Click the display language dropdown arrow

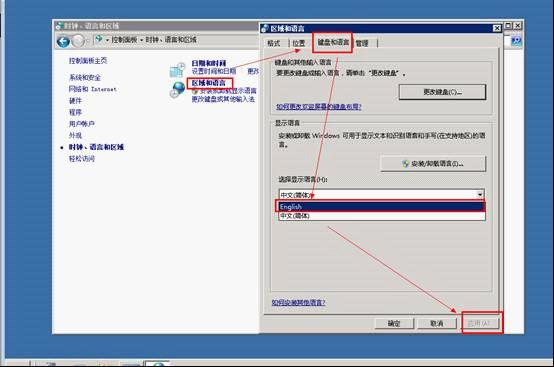480,195
